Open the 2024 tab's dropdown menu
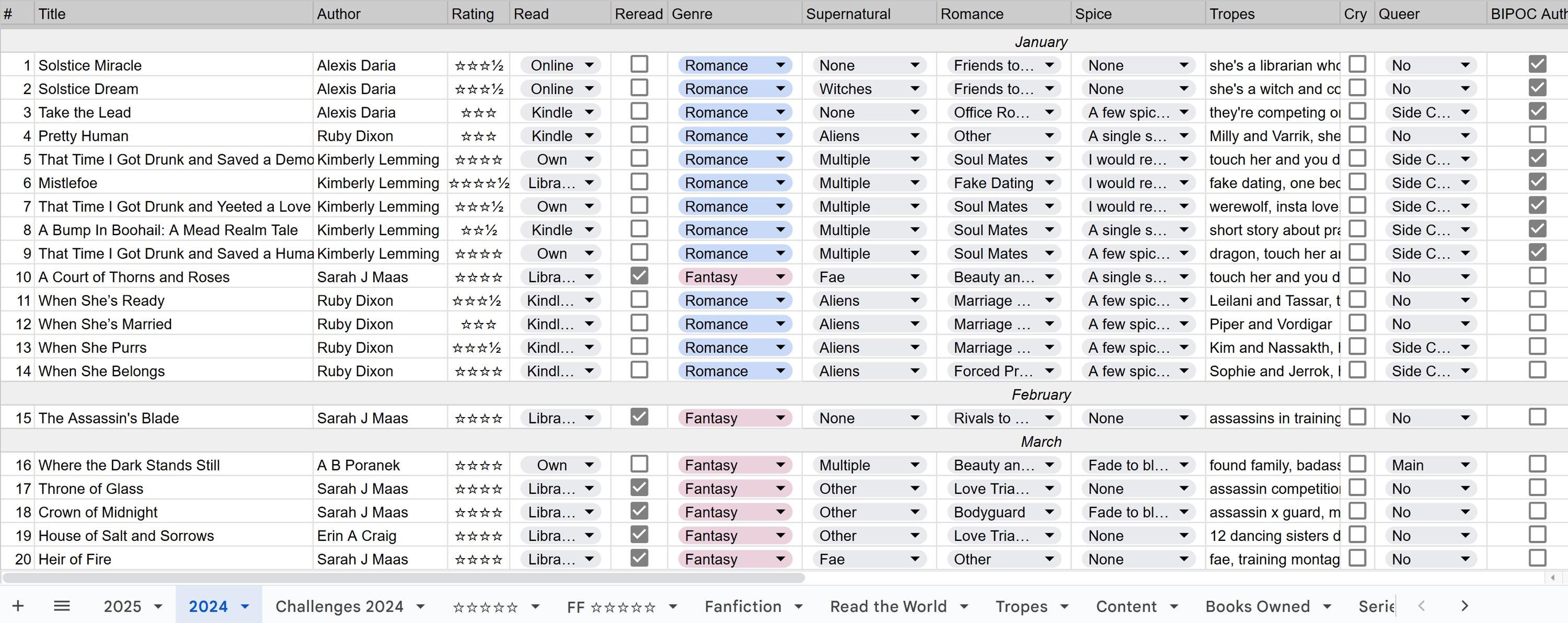The image size is (1568, 623). (x=245, y=606)
